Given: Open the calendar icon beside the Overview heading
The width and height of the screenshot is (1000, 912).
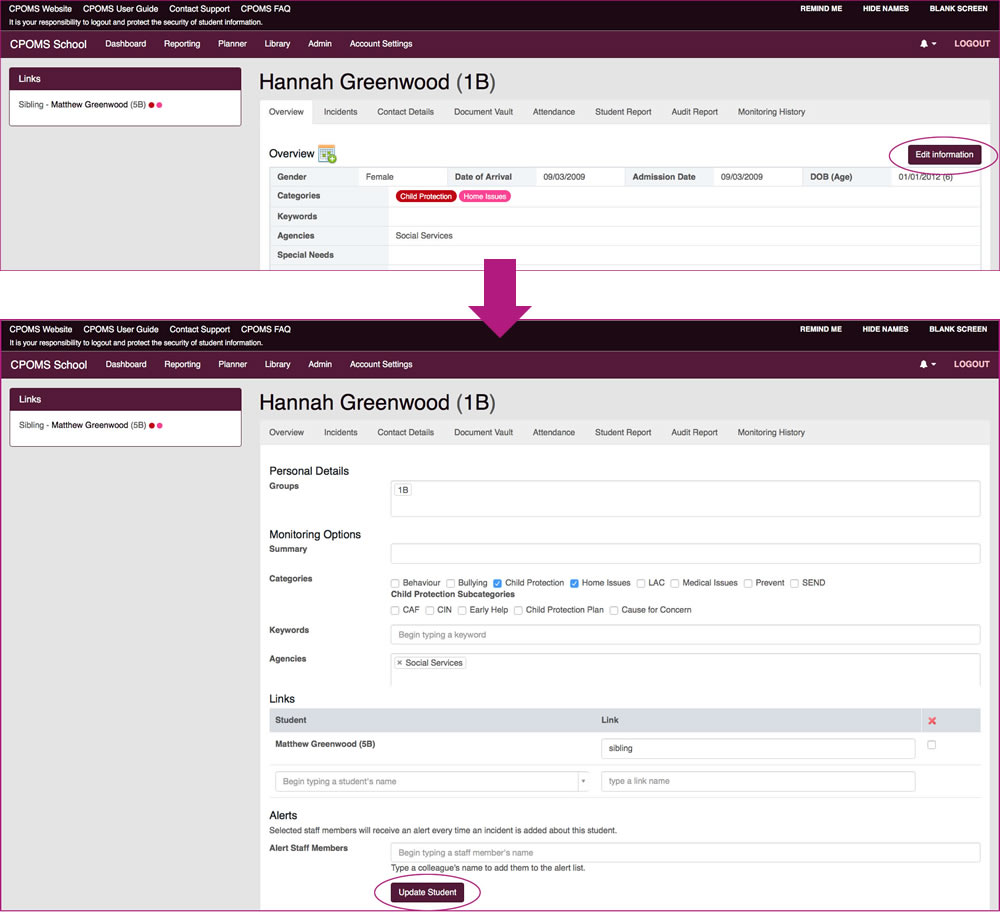Looking at the screenshot, I should pyautogui.click(x=327, y=154).
